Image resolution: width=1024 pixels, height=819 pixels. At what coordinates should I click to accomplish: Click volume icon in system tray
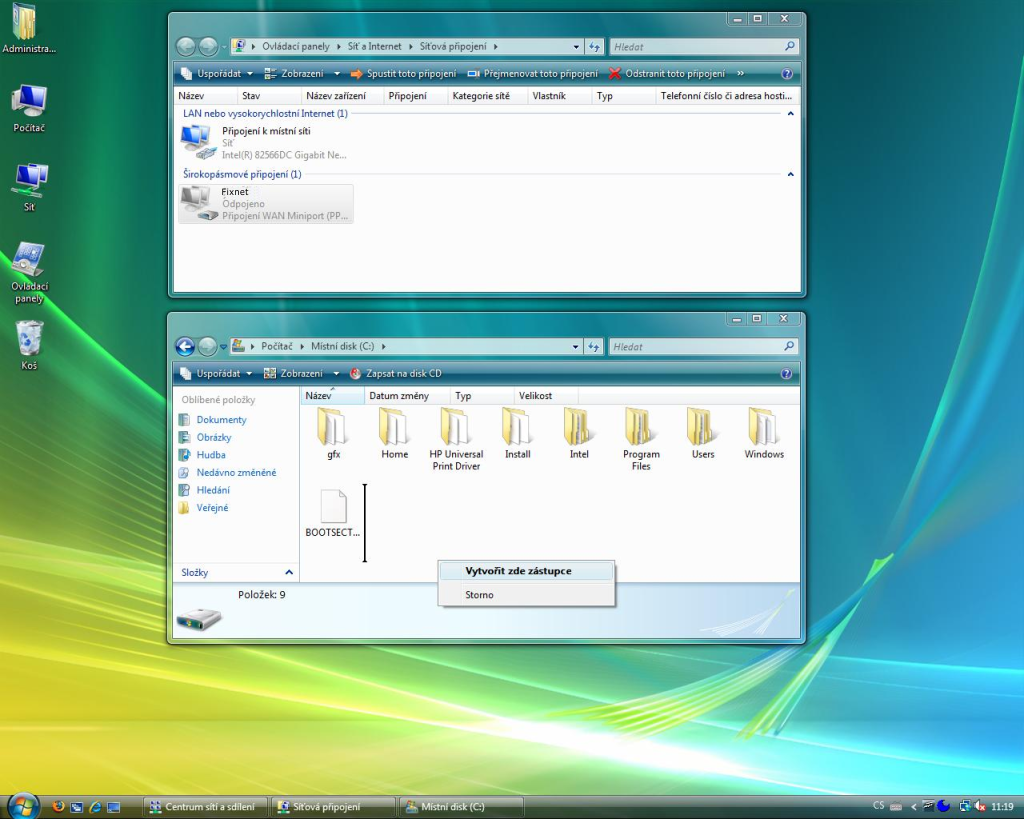pyautogui.click(x=980, y=807)
